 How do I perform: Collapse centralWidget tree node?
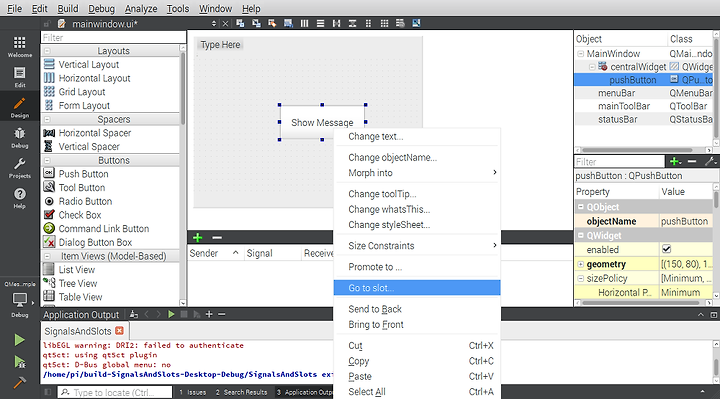(x=592, y=67)
